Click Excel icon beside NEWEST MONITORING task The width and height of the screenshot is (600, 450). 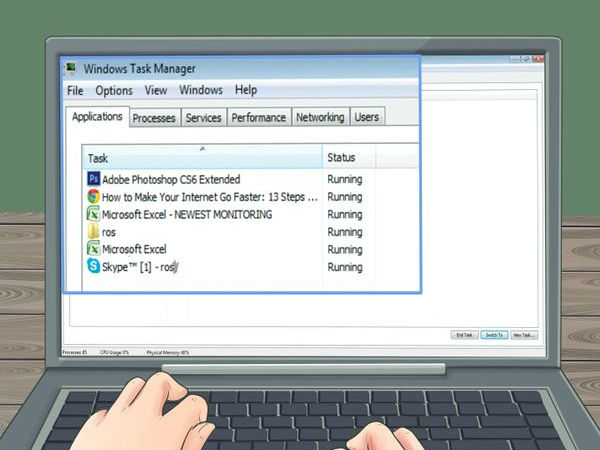[93, 214]
